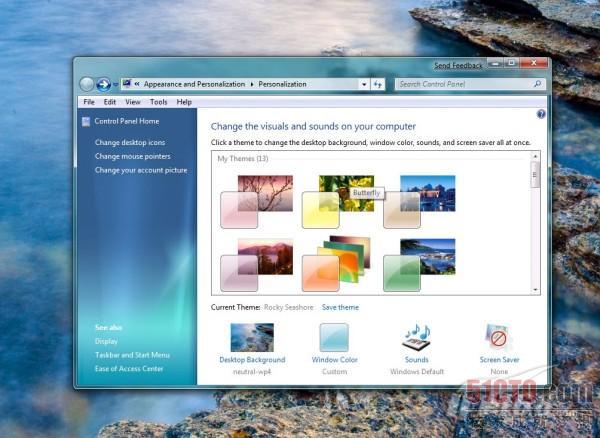Click the None screen saver text

coord(499,371)
